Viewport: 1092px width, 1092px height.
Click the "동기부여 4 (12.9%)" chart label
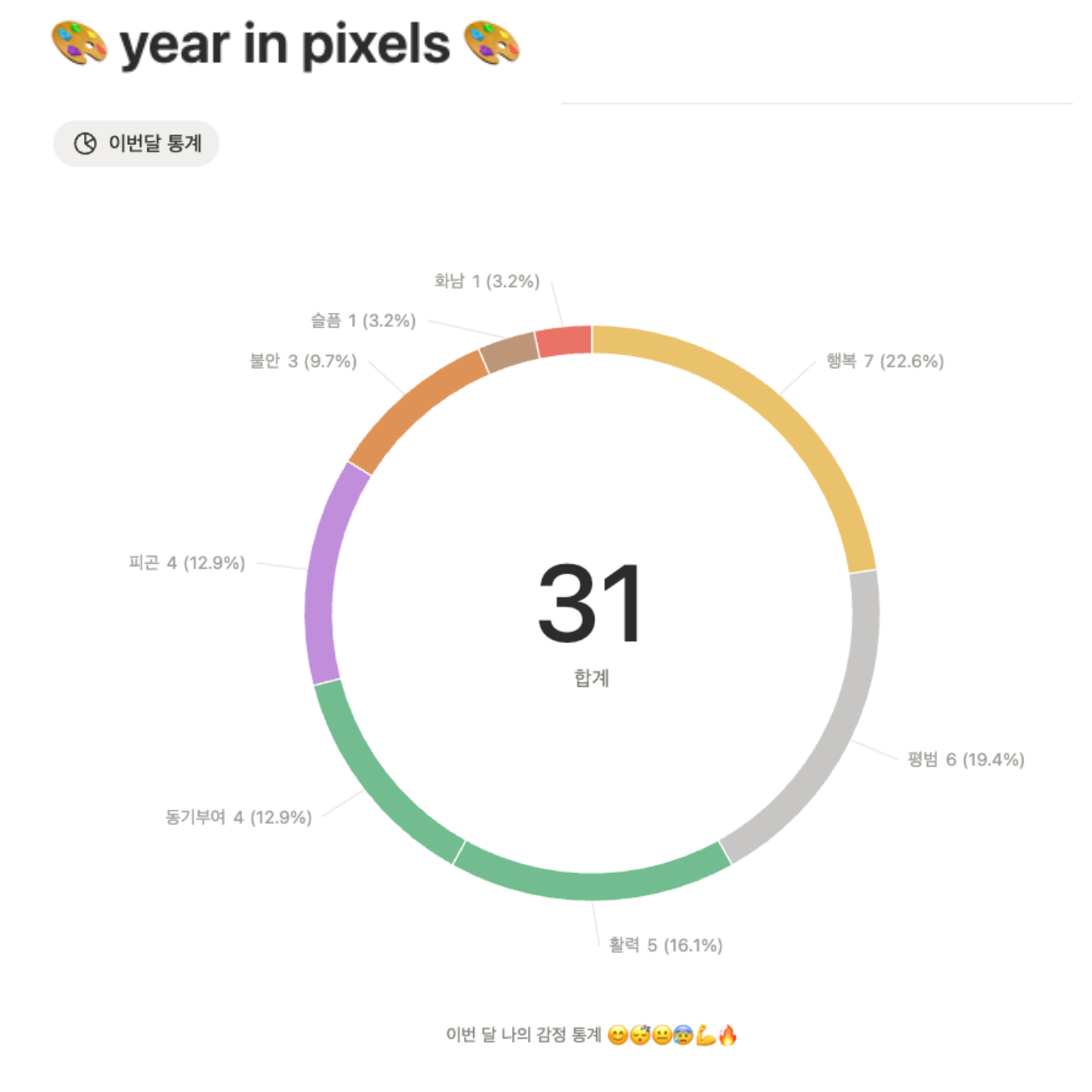pos(239,817)
